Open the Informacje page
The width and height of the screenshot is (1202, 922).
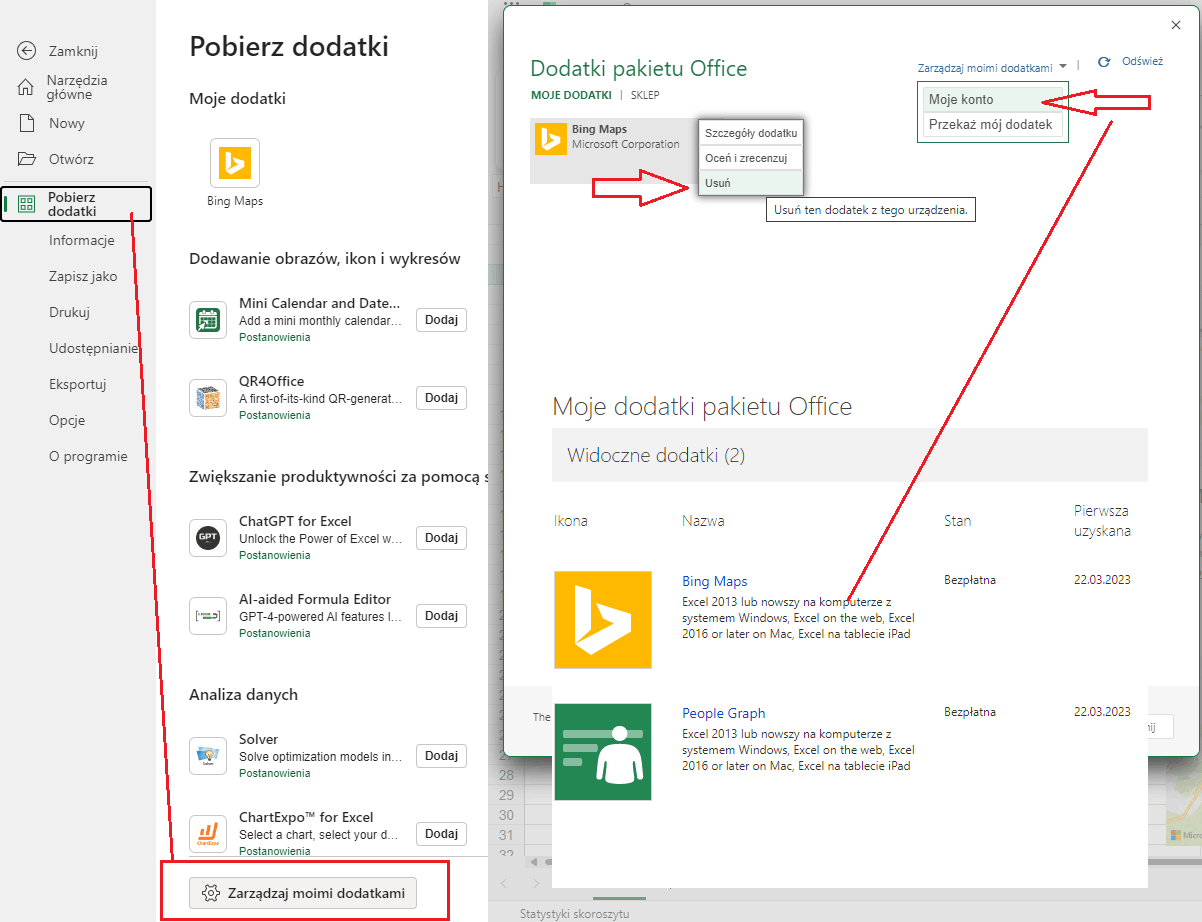pyautogui.click(x=82, y=240)
